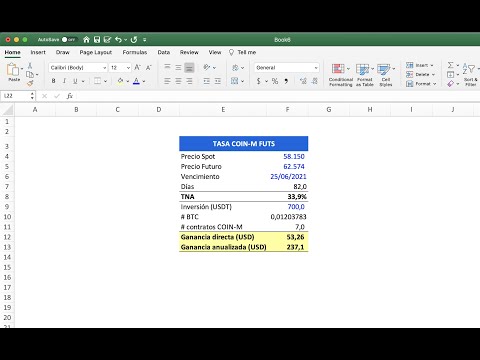Screen dimensions: 480x360
Task: Center text horizontally
Action: [178, 81]
